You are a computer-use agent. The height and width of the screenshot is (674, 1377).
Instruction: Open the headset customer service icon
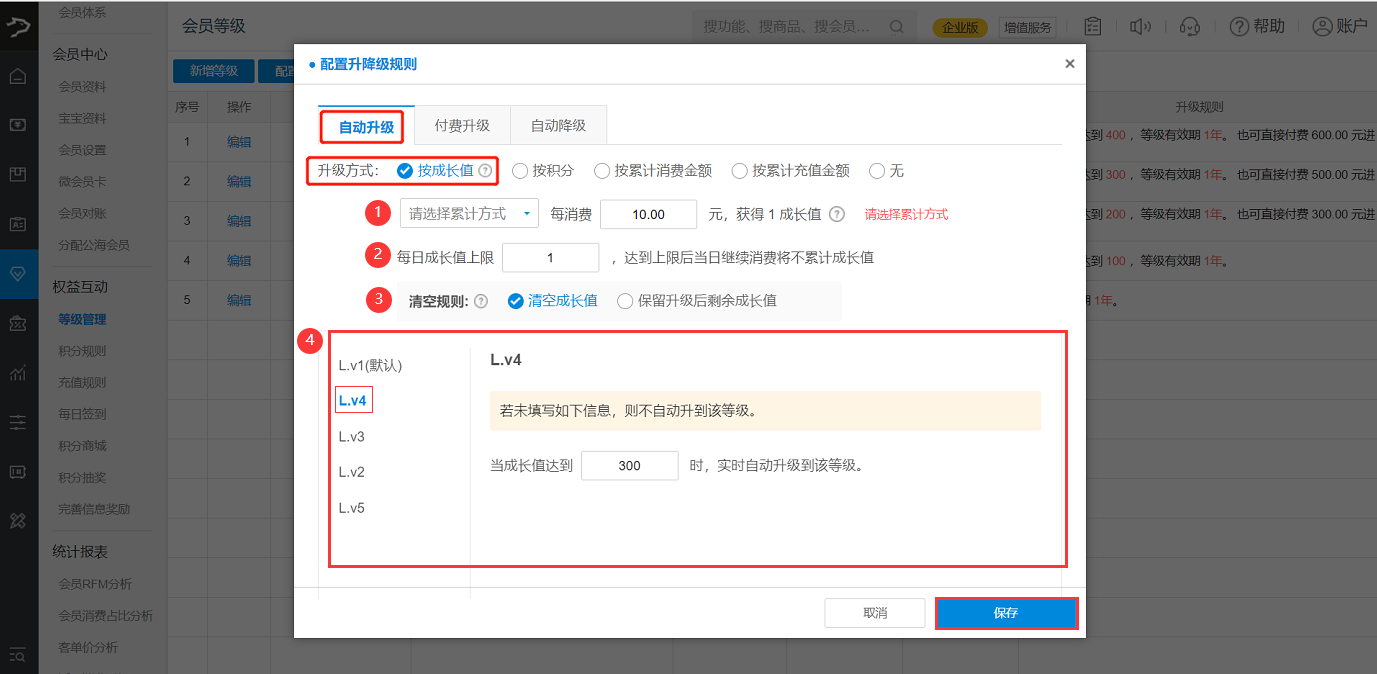pyautogui.click(x=1190, y=27)
